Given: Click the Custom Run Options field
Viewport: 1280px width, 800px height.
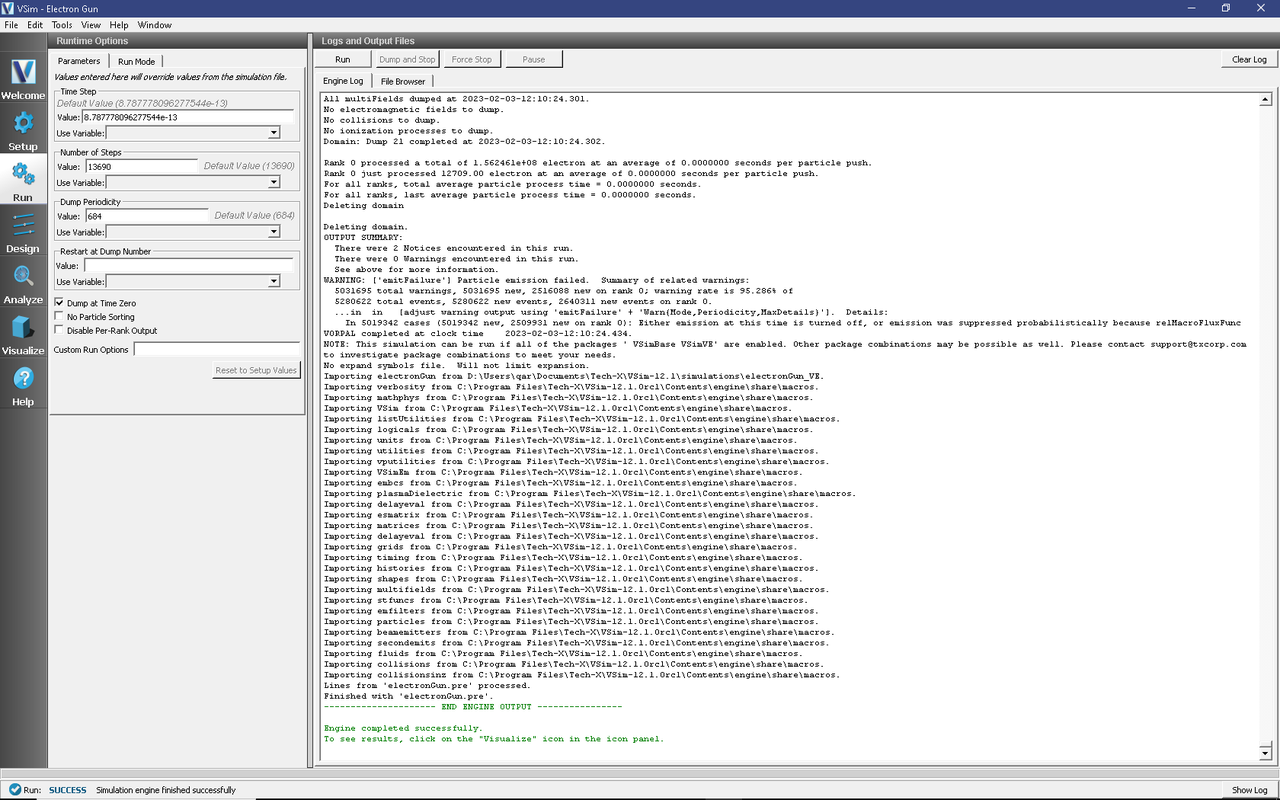Looking at the screenshot, I should click(x=216, y=350).
